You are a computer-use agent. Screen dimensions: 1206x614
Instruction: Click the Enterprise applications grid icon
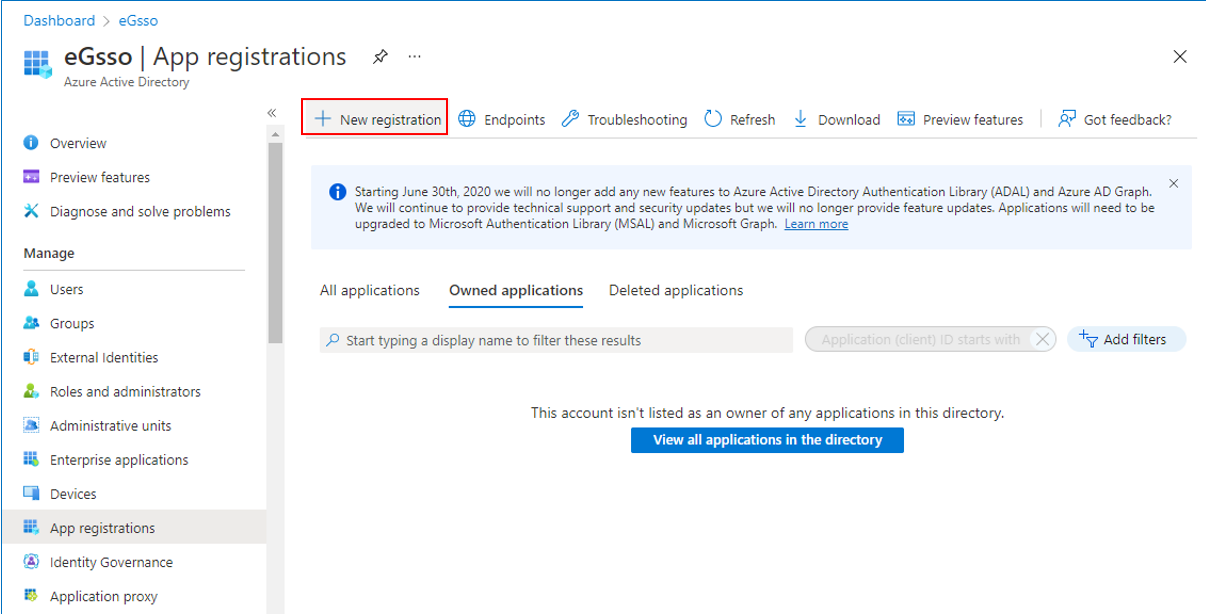pyautogui.click(x=31, y=460)
